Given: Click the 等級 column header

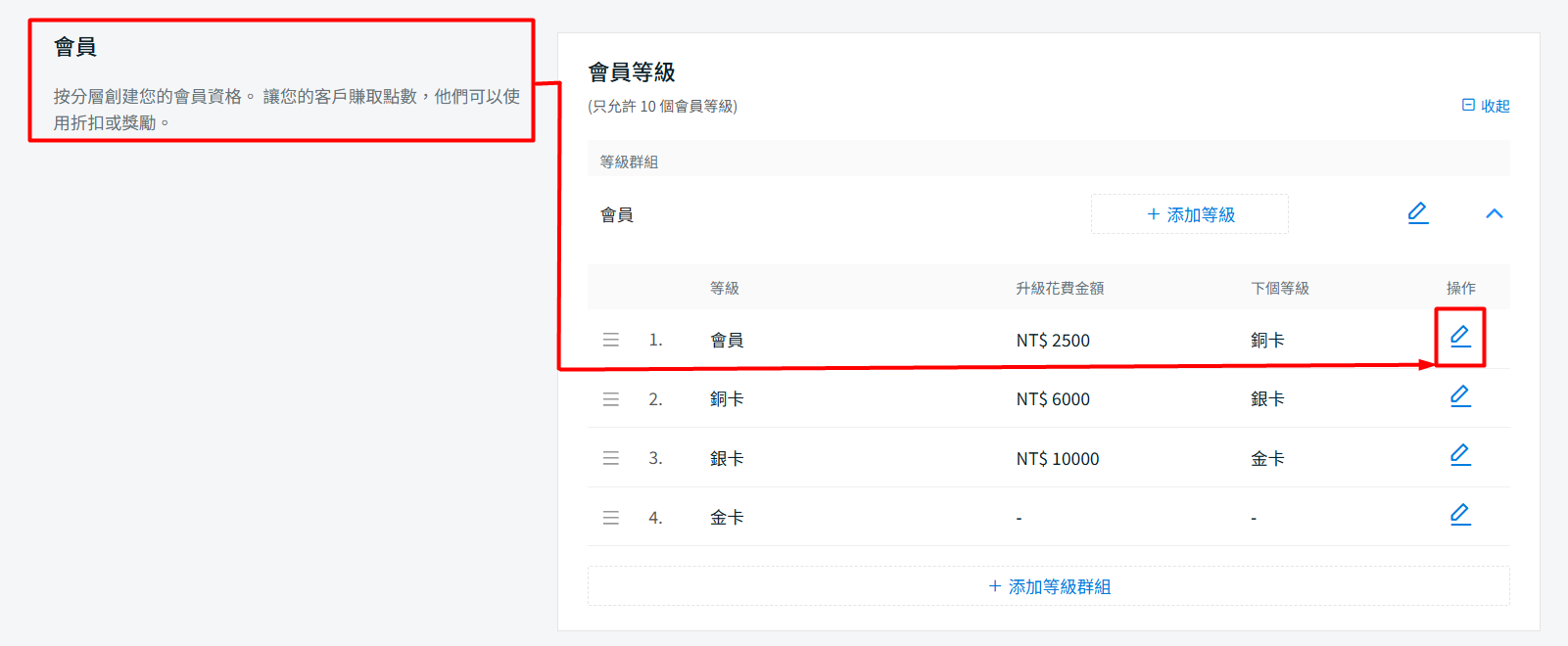Looking at the screenshot, I should point(724,288).
